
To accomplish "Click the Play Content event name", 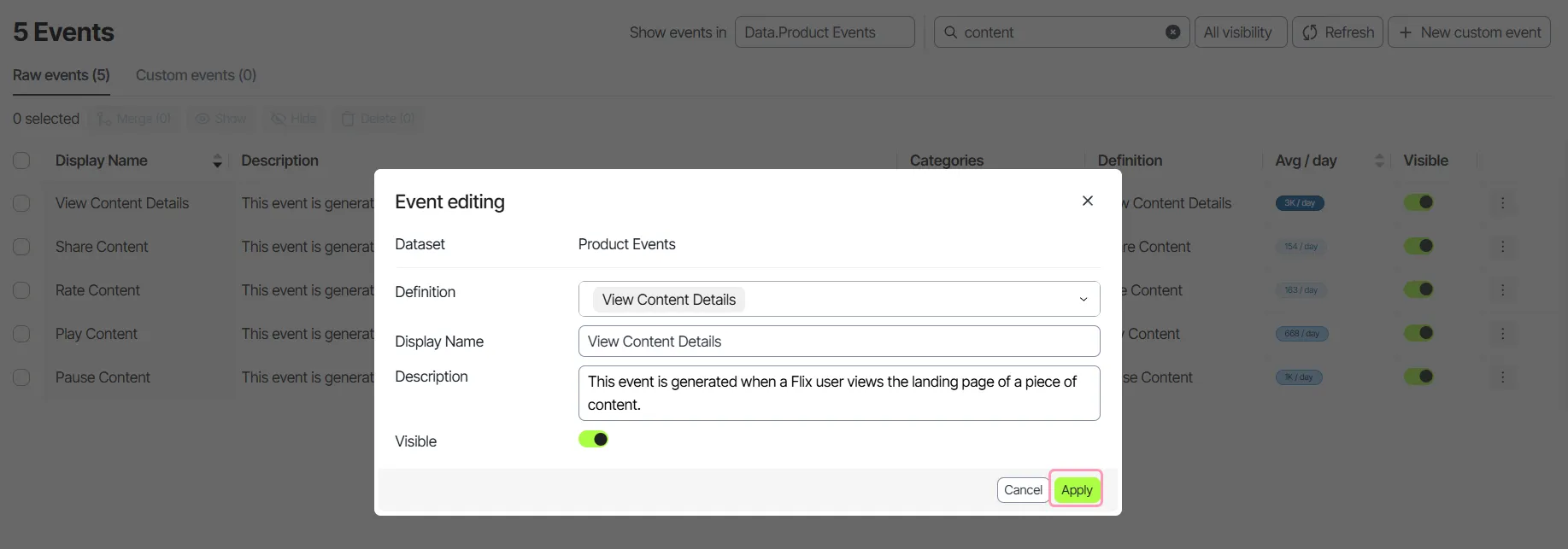I will click(96, 334).
